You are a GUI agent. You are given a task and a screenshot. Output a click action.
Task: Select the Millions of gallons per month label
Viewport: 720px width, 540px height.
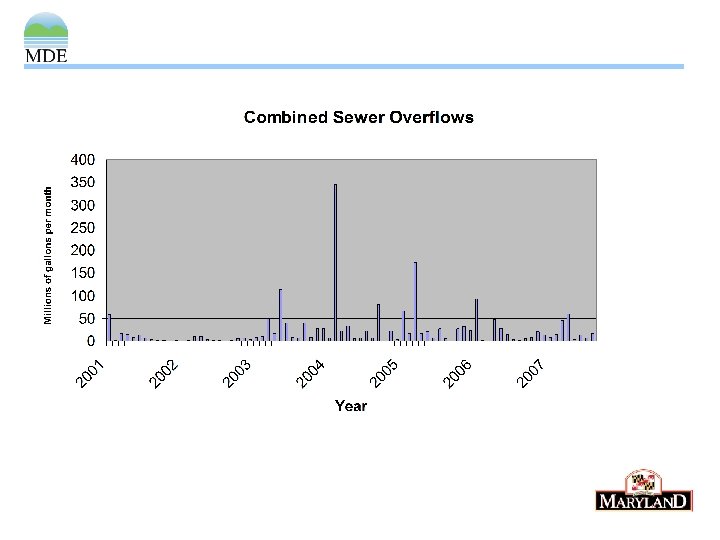(48, 256)
